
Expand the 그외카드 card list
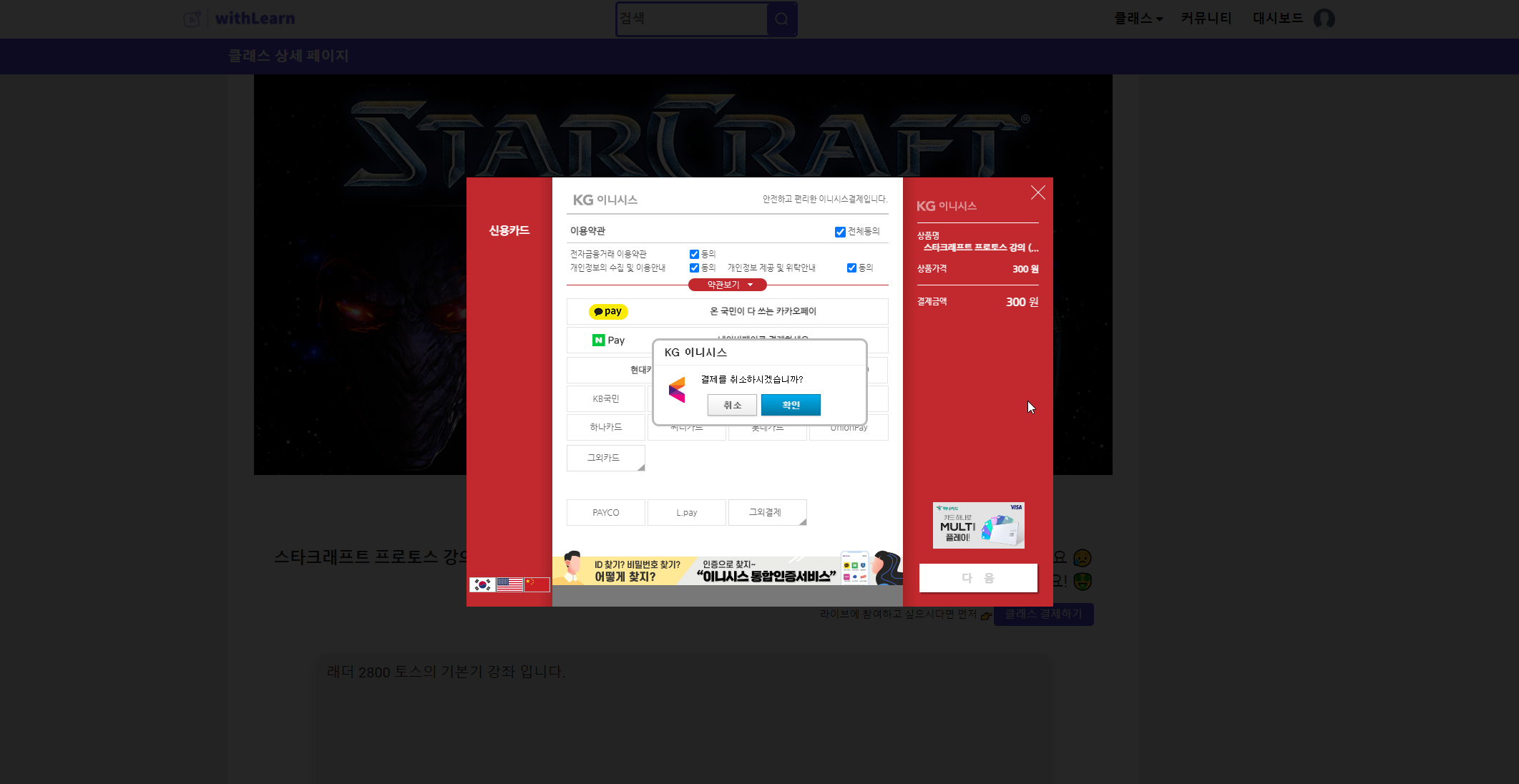coord(605,458)
